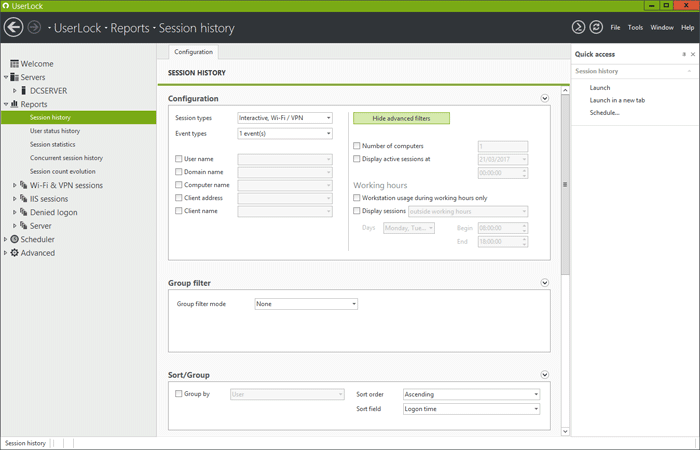Open the Sort field dropdown
Screen dimensions: 700x450
471,409
